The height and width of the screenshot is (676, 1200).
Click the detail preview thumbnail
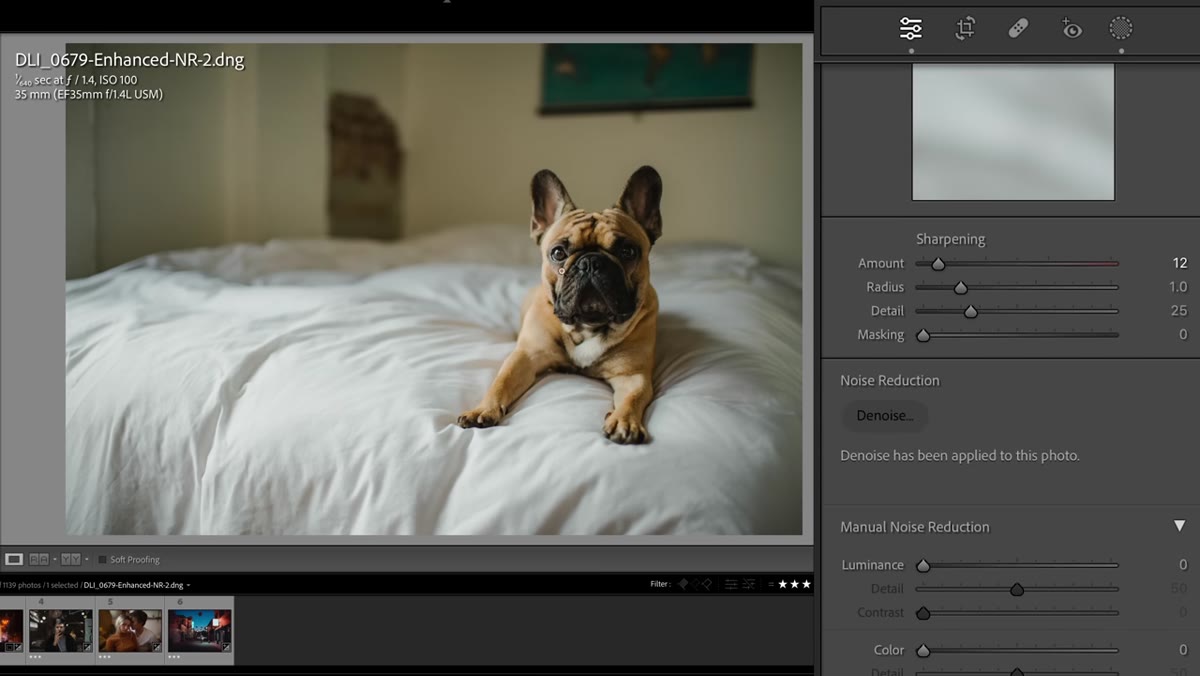click(x=1013, y=132)
